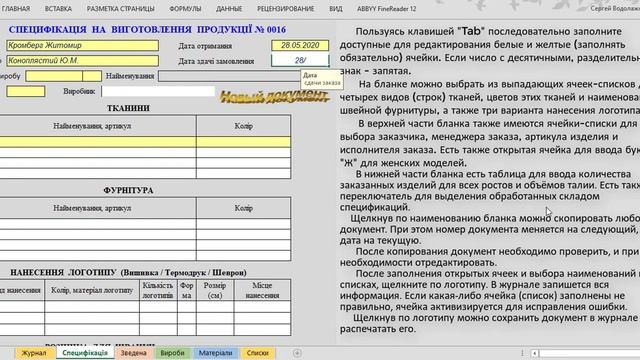
Task: Switch to РАЗМЕТКА СТРАНИЦЫ ribbon tab
Action: pos(120,9)
